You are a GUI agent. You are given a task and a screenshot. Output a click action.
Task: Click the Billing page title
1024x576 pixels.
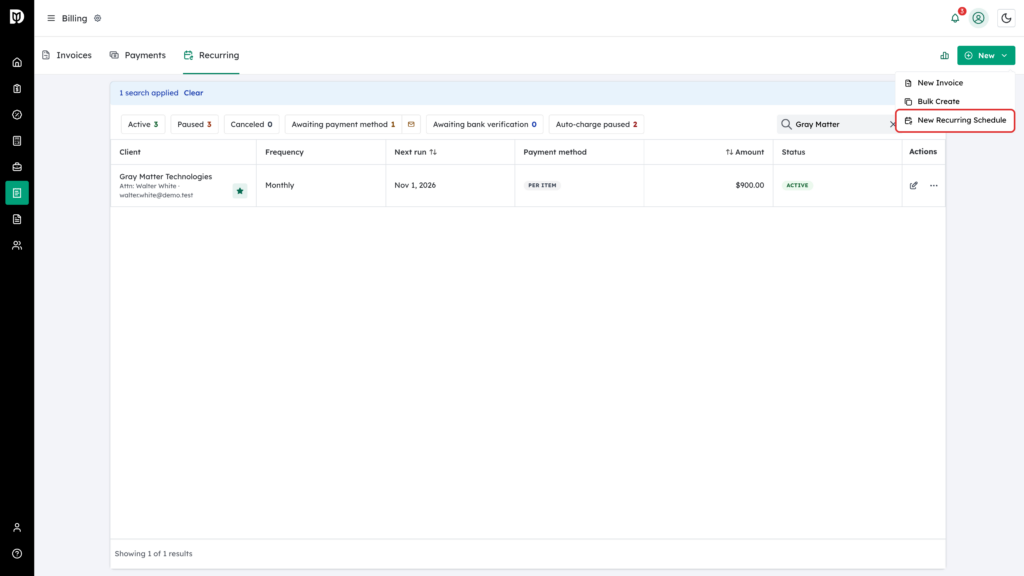tap(74, 18)
